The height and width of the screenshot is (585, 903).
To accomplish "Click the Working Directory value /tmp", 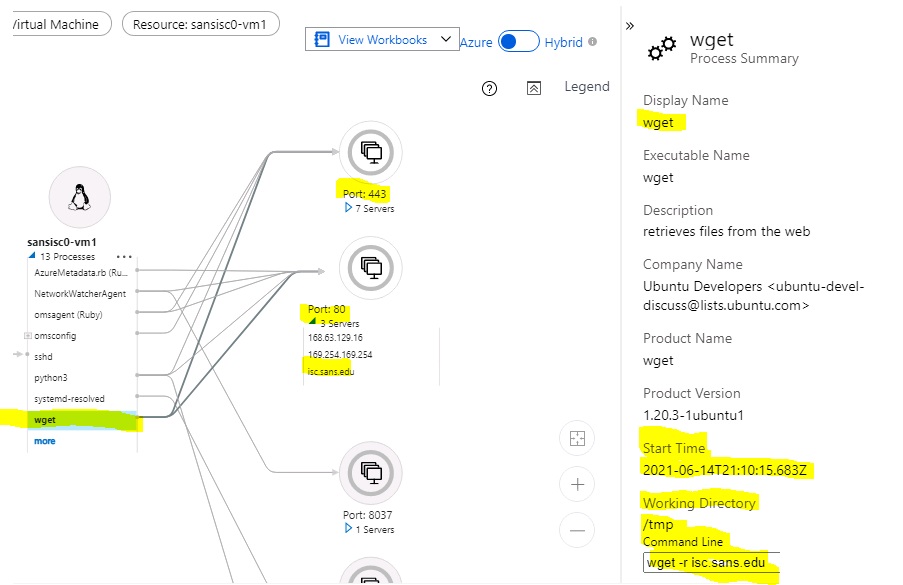I will pos(658,525).
